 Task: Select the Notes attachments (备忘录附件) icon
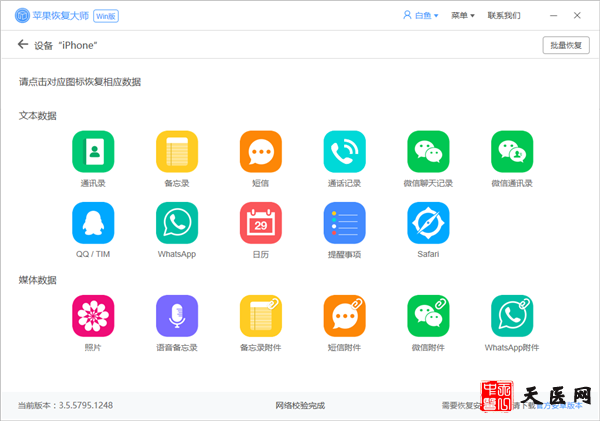click(x=261, y=316)
